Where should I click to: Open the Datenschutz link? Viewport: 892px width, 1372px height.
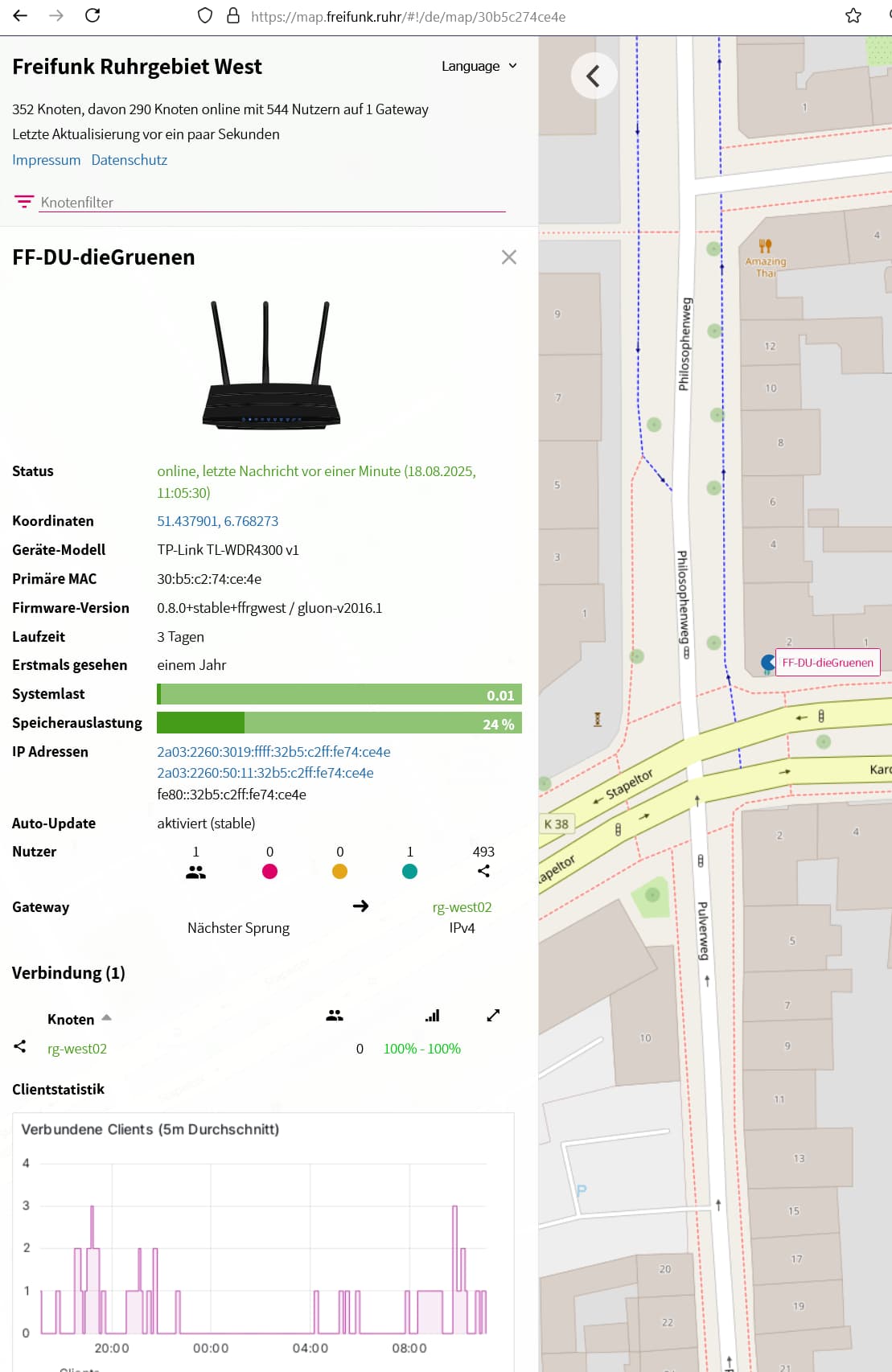[x=129, y=160]
